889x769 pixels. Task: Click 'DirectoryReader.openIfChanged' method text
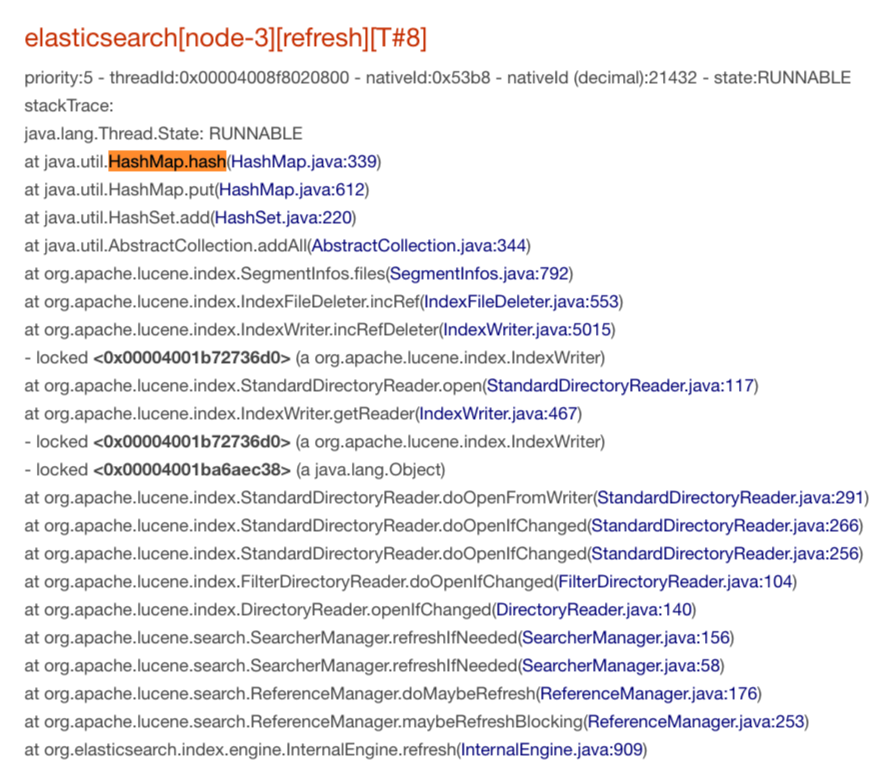366,610
